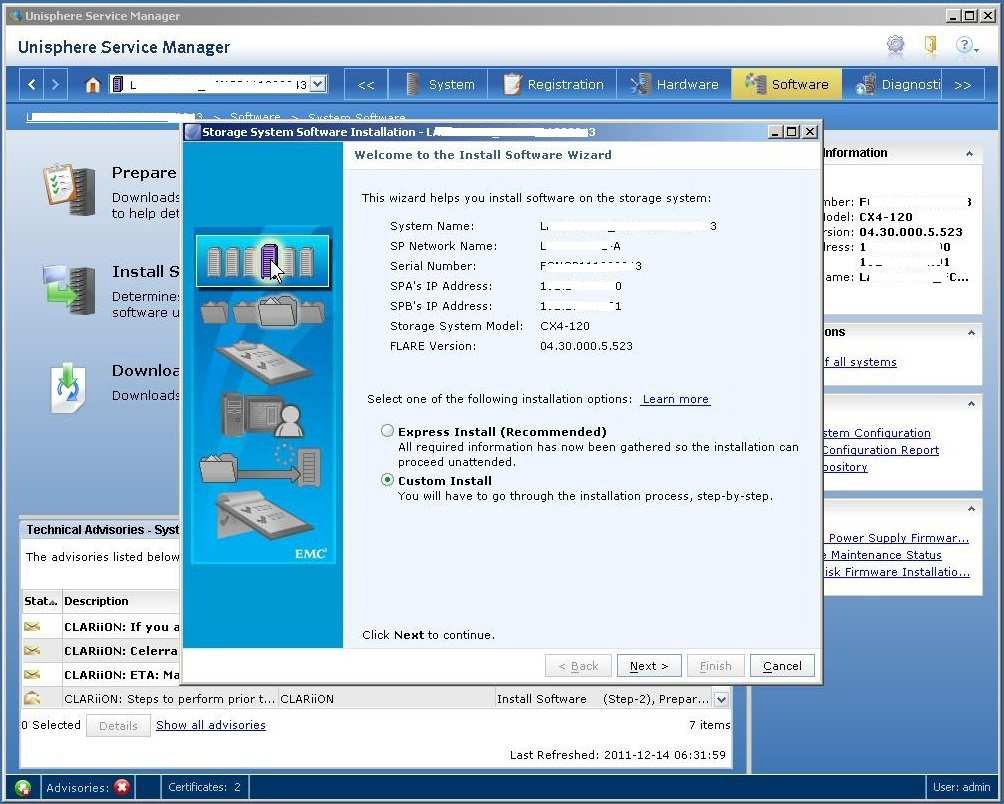
Task: Click the green status globe icon at bottom left
Action: [x=23, y=787]
